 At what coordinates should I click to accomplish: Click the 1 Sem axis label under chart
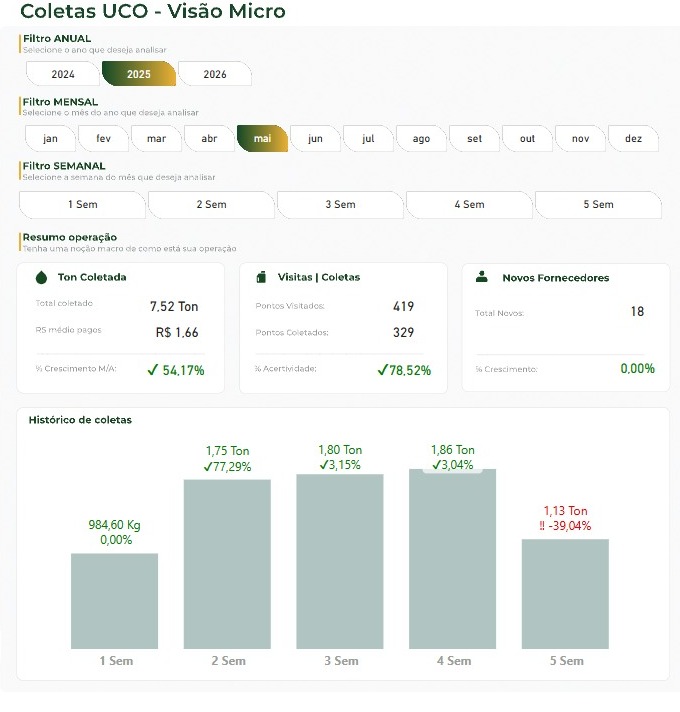click(x=116, y=661)
